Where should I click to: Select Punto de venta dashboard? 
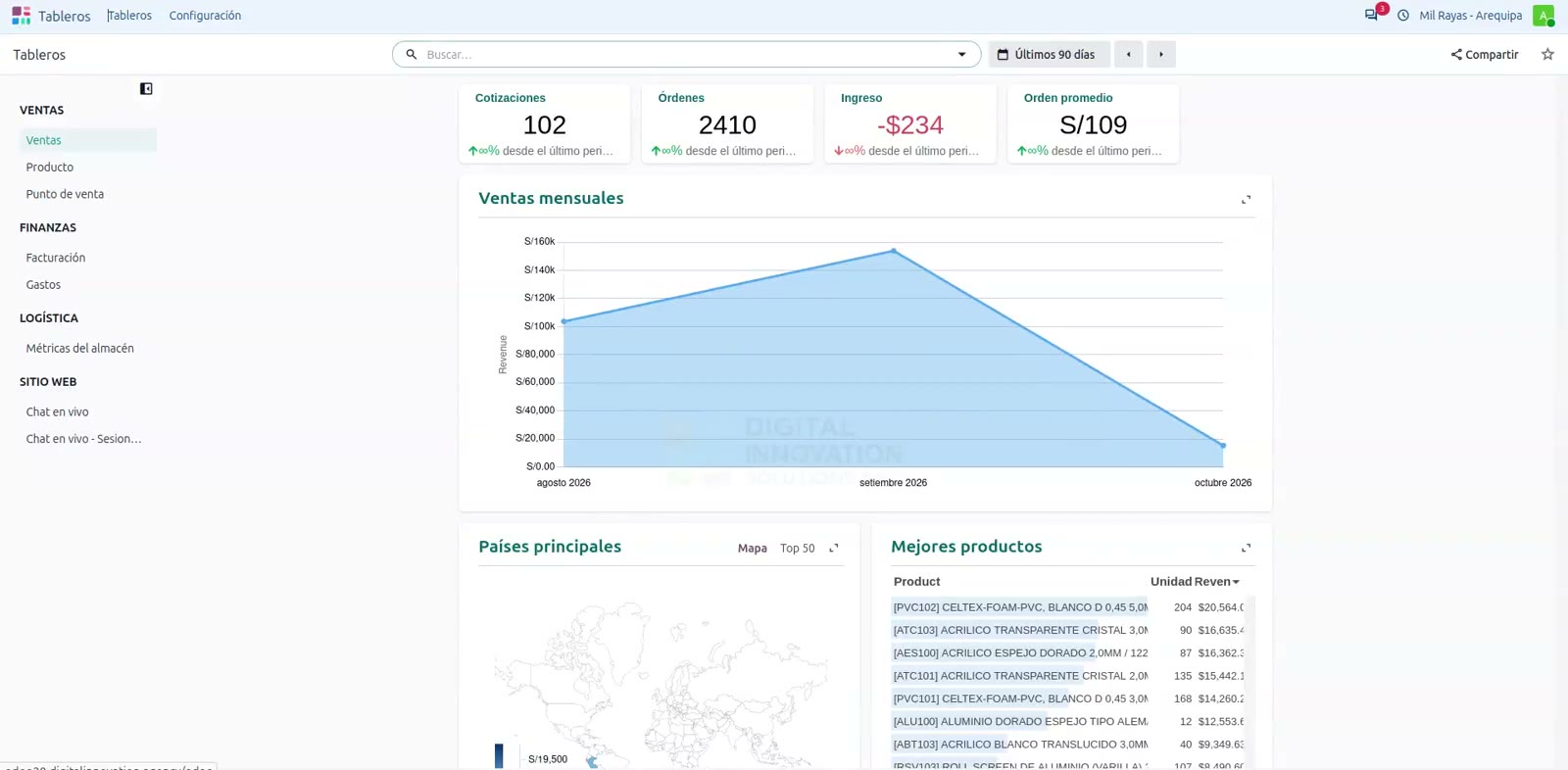[x=88, y=194]
